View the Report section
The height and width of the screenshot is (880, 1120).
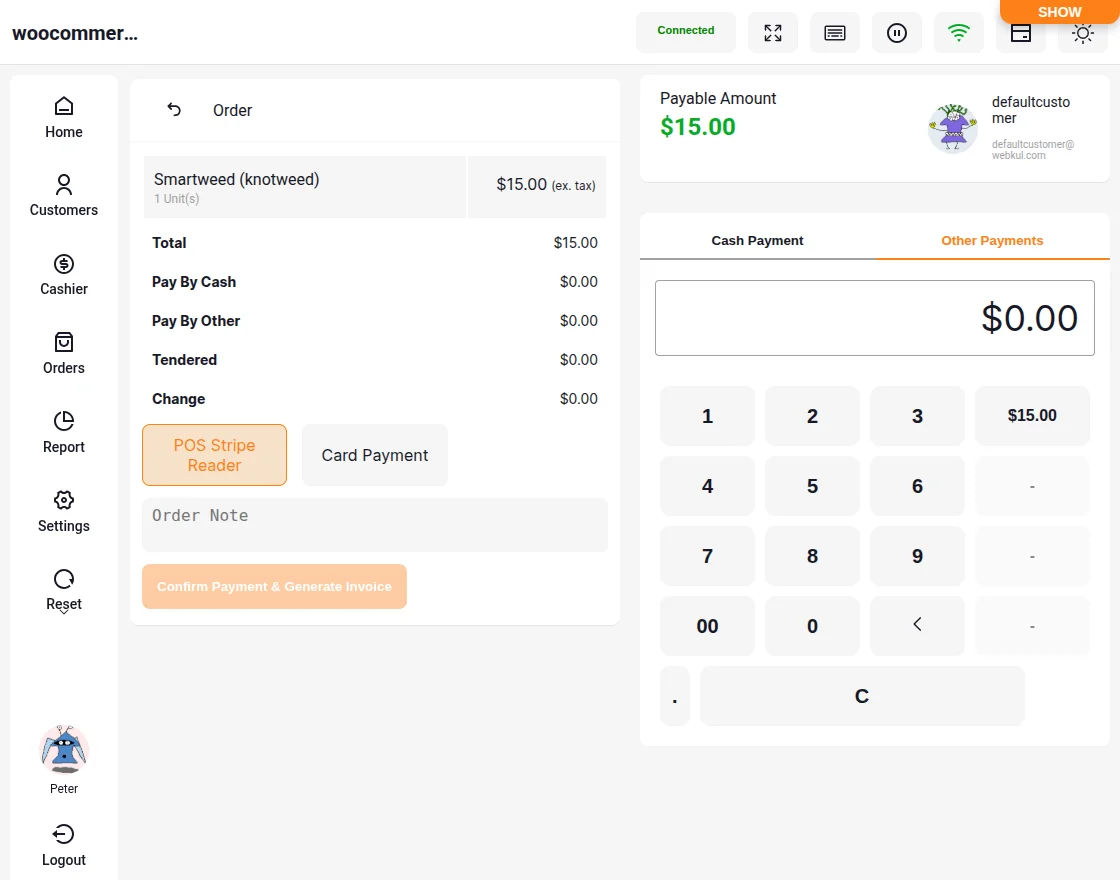coord(63,430)
